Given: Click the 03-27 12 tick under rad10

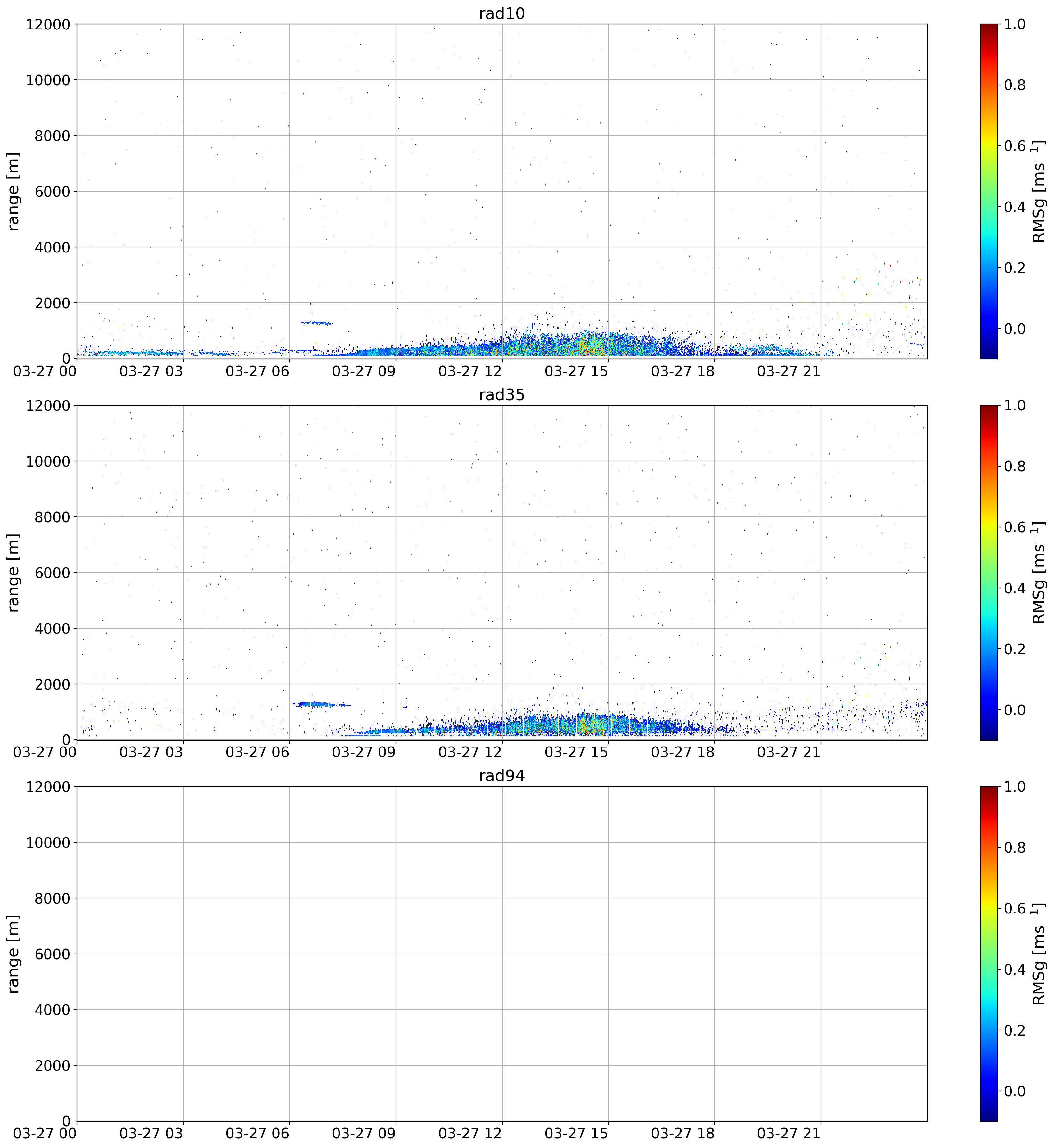Looking at the screenshot, I should pos(470,371).
